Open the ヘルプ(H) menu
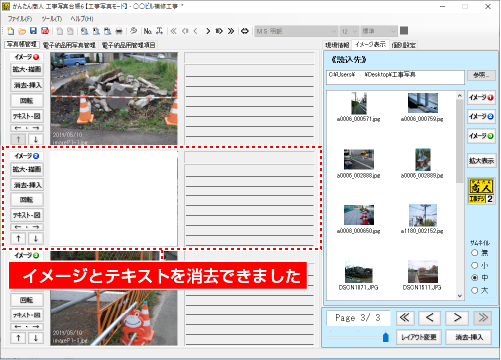This screenshot has width=501, height=360. pos(82,19)
